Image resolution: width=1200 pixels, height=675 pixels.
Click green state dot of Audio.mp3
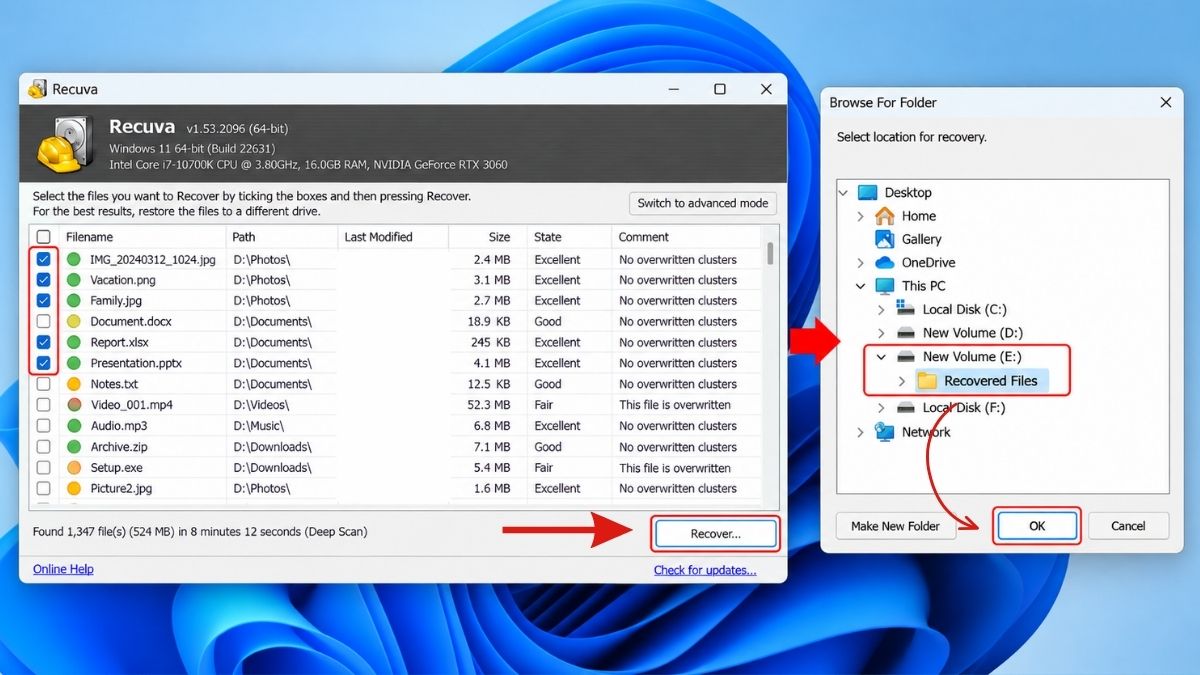click(74, 426)
